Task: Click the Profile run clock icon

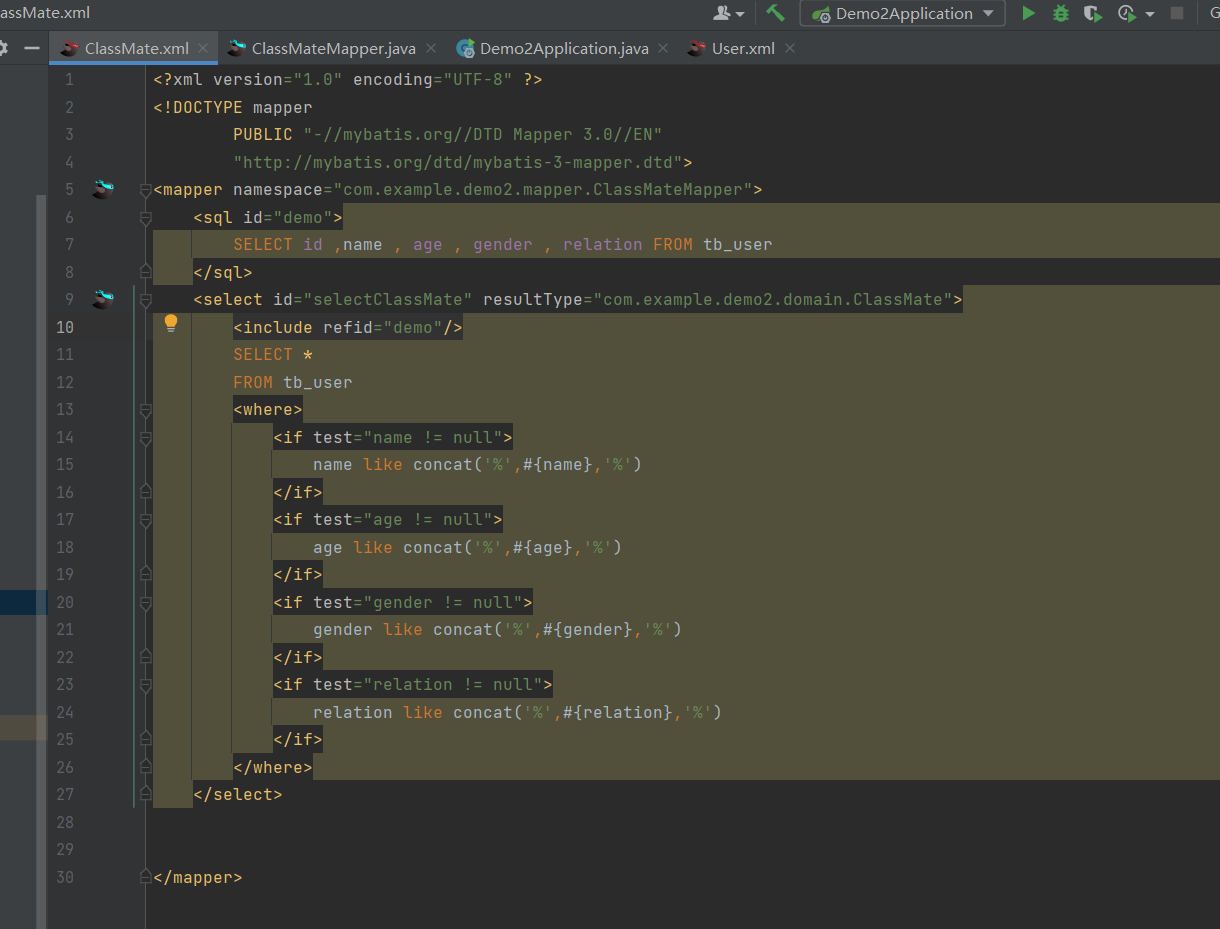Action: click(x=1127, y=13)
